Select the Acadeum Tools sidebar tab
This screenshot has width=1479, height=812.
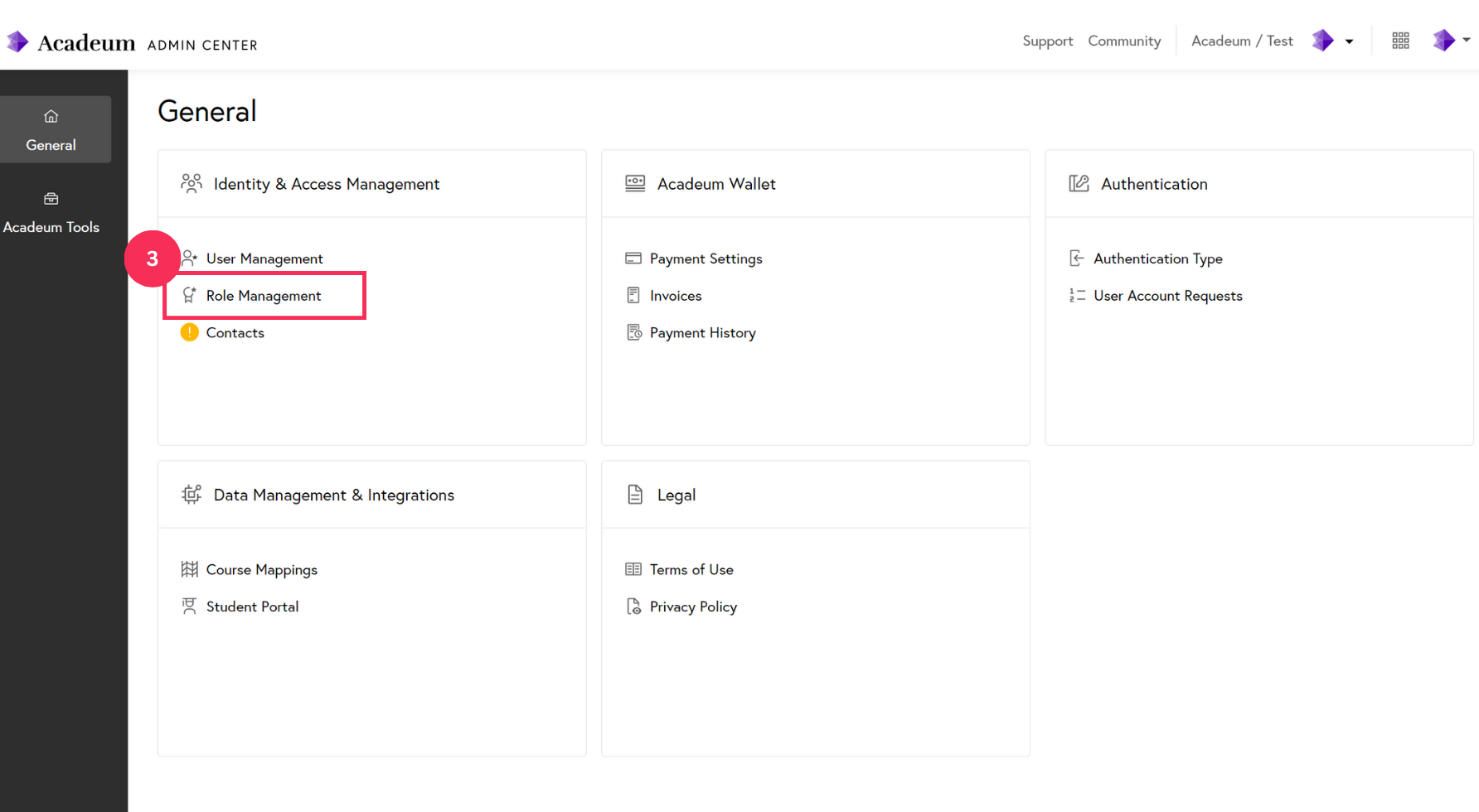[51, 211]
